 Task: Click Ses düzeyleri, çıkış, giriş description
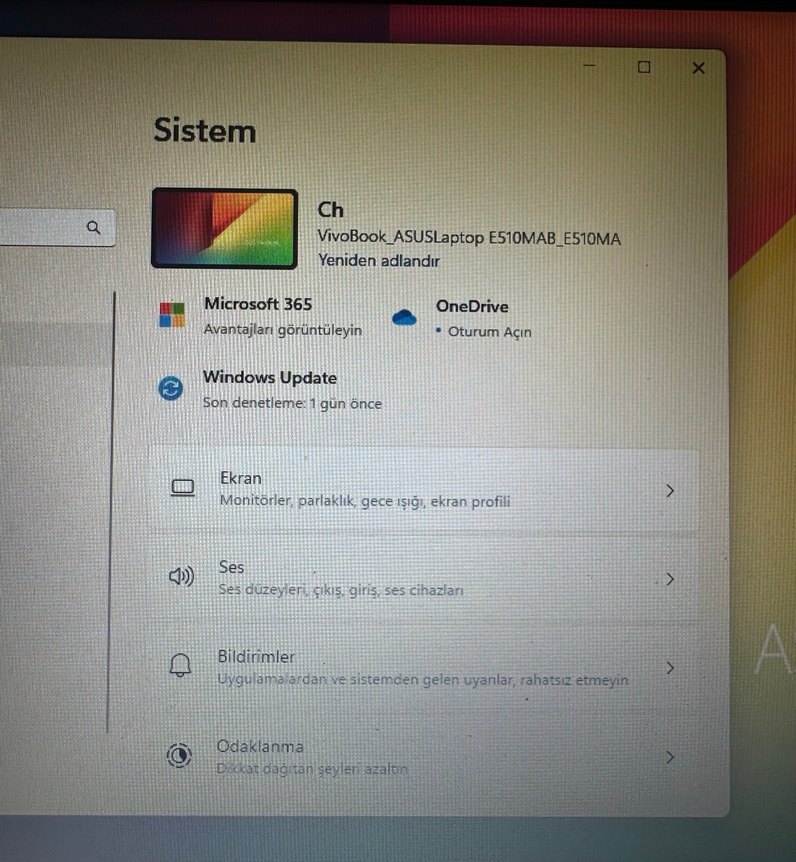[341, 590]
